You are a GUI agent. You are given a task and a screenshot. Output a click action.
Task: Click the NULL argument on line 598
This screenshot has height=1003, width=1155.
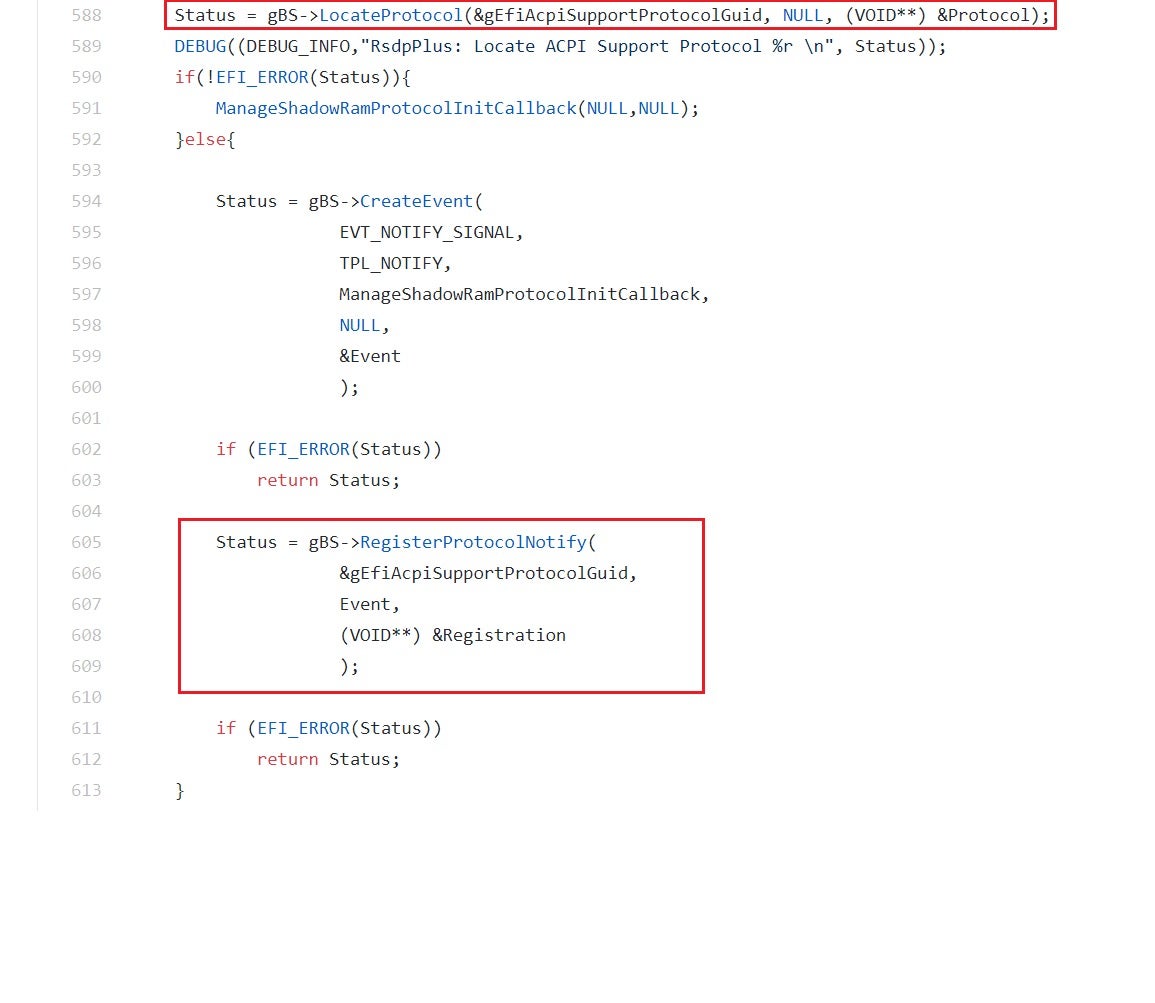(x=359, y=325)
